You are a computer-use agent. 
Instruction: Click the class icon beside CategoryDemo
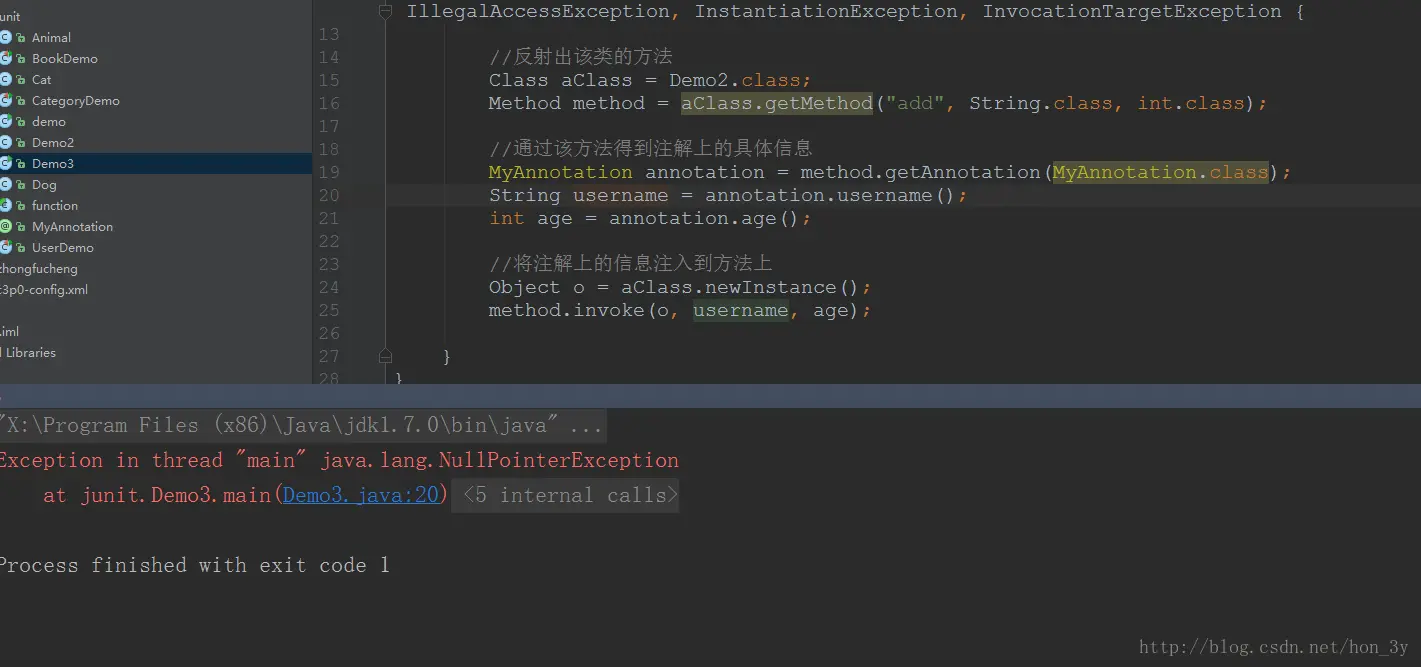coord(5,100)
